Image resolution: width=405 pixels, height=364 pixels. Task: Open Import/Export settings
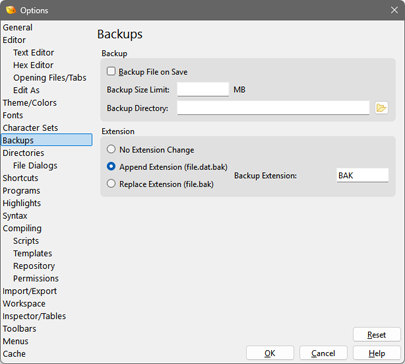click(30, 291)
